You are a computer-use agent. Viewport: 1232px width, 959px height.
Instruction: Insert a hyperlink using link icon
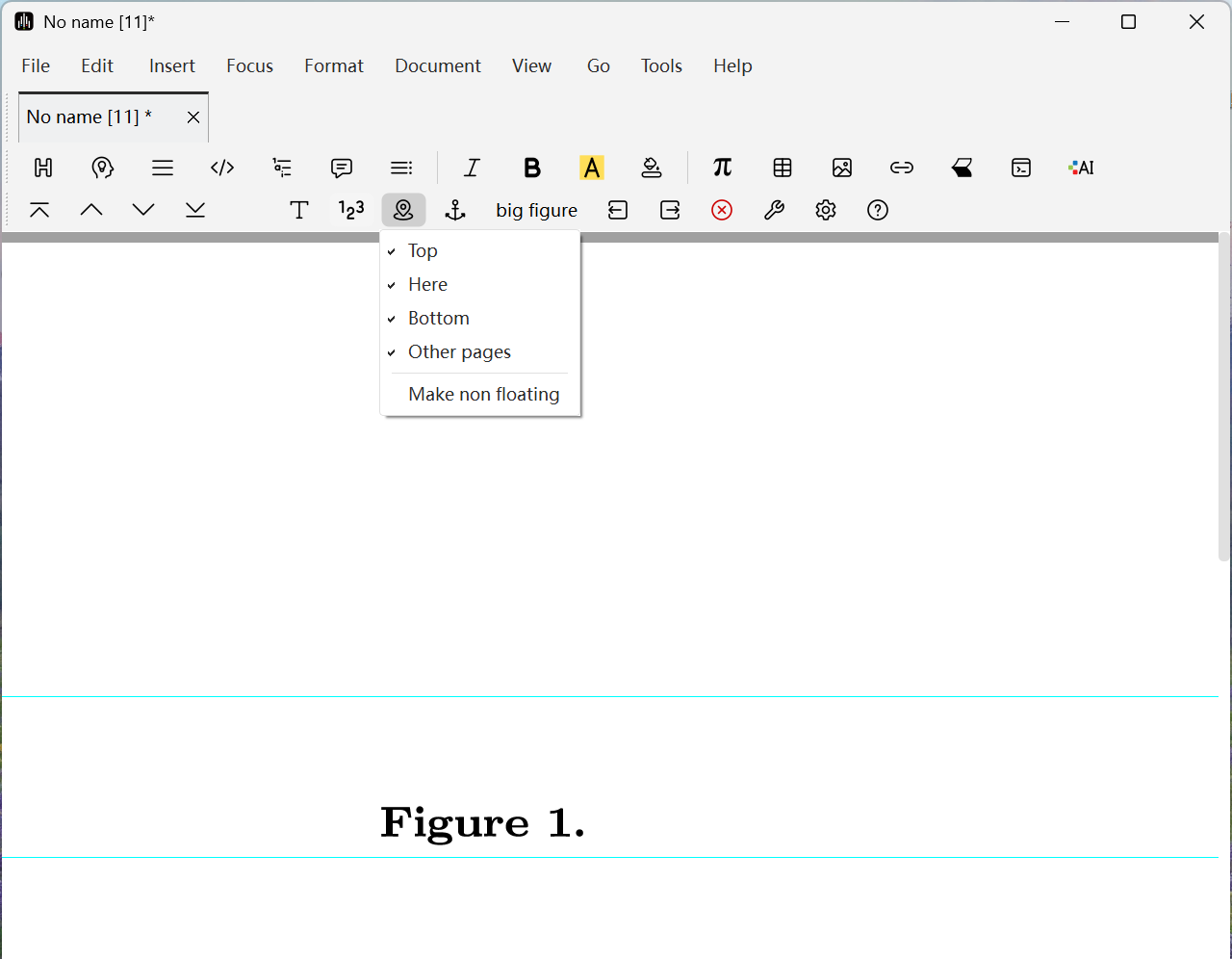coord(902,168)
